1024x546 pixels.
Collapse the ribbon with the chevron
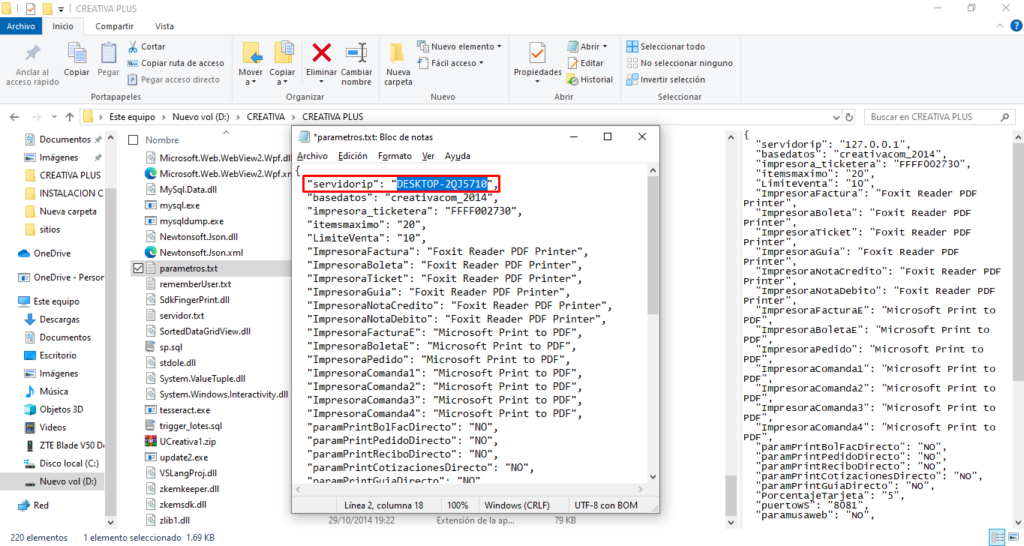point(1000,26)
